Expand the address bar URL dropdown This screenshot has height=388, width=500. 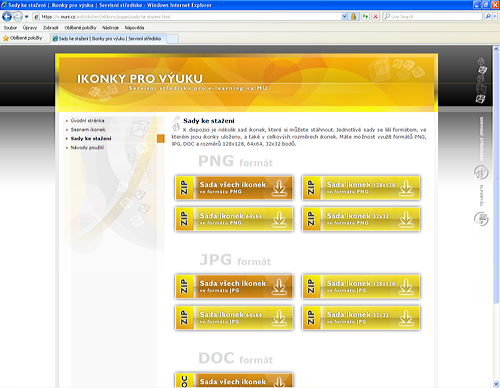click(x=344, y=16)
